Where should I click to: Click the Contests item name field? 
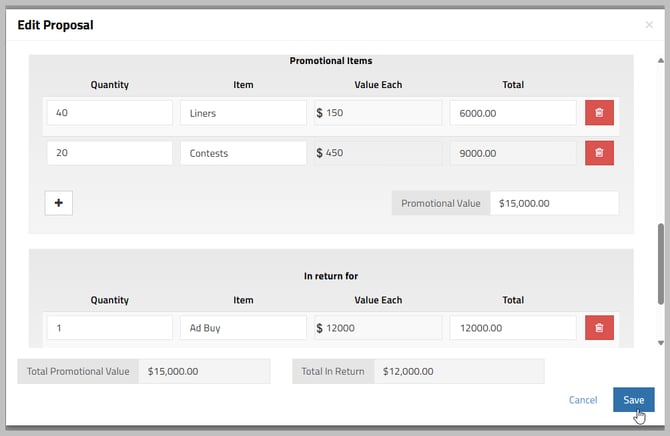click(x=243, y=153)
